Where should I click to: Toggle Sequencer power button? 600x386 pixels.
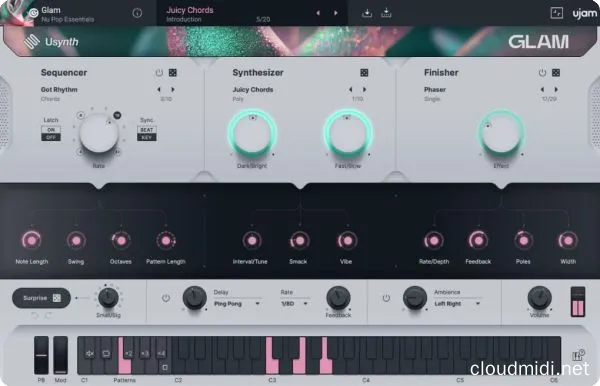(159, 73)
